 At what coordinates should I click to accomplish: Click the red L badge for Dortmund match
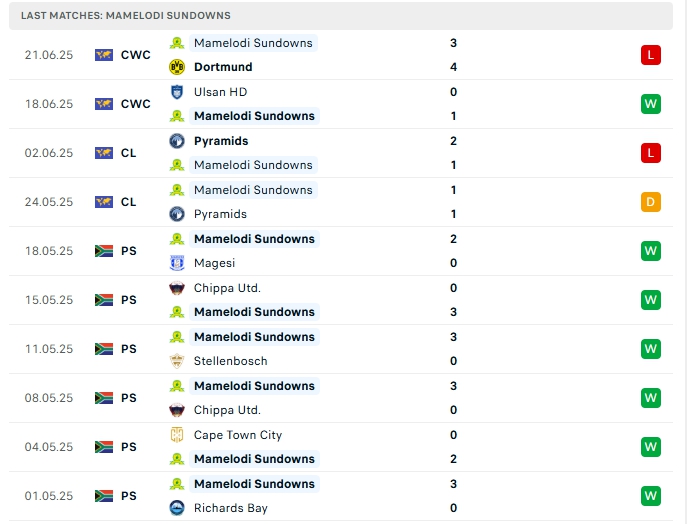[651, 55]
